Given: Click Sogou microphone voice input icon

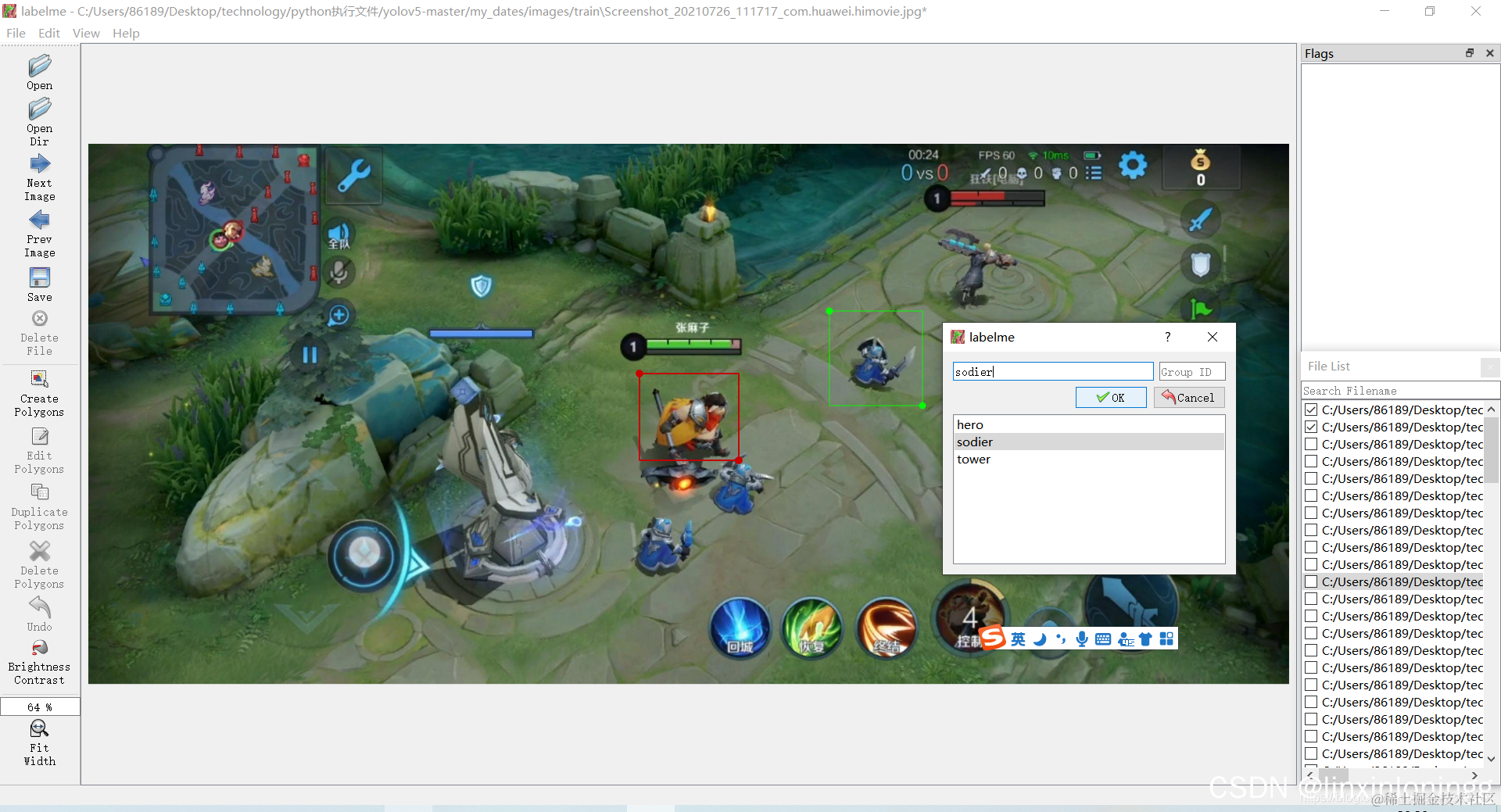Looking at the screenshot, I should (x=1082, y=639).
